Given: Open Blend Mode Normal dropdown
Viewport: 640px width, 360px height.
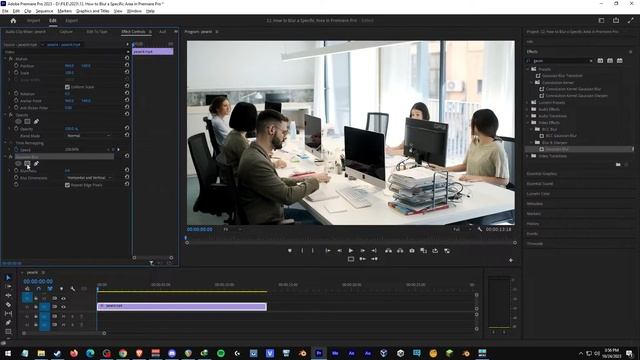Looking at the screenshot, I should (88, 136).
